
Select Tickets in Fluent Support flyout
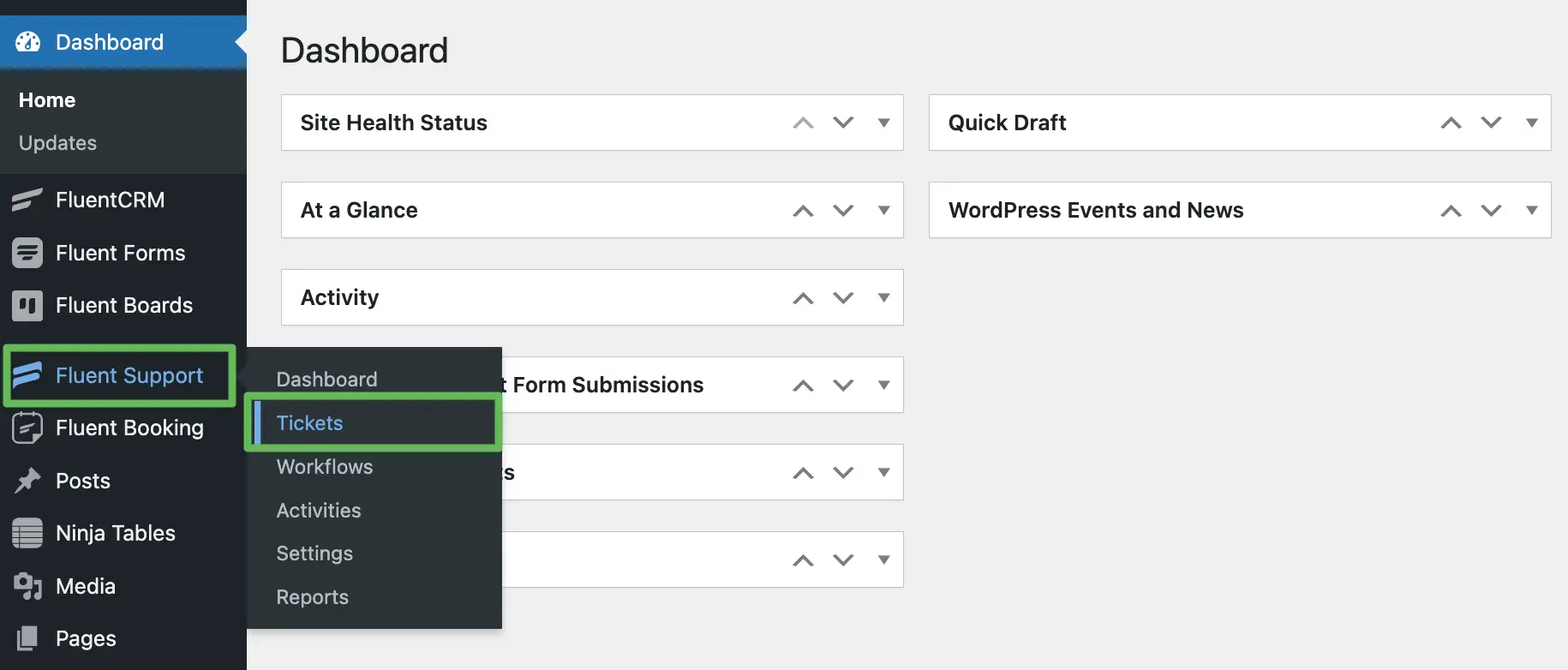pos(309,422)
